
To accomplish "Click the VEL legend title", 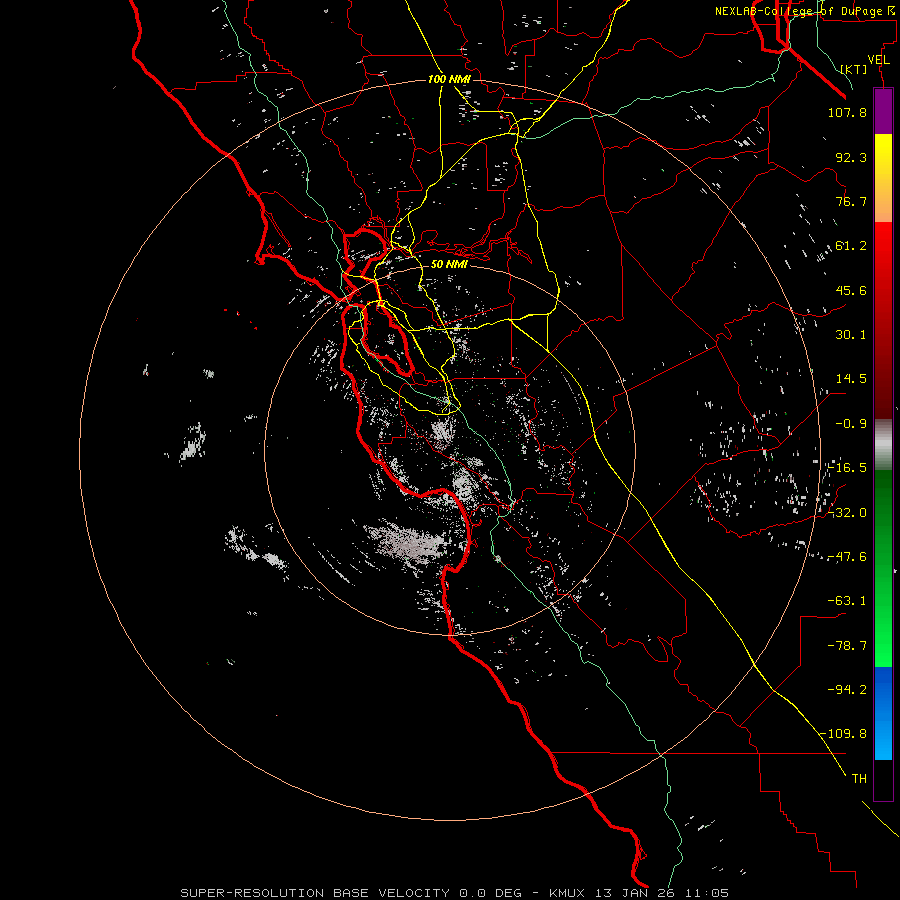I will (878, 60).
